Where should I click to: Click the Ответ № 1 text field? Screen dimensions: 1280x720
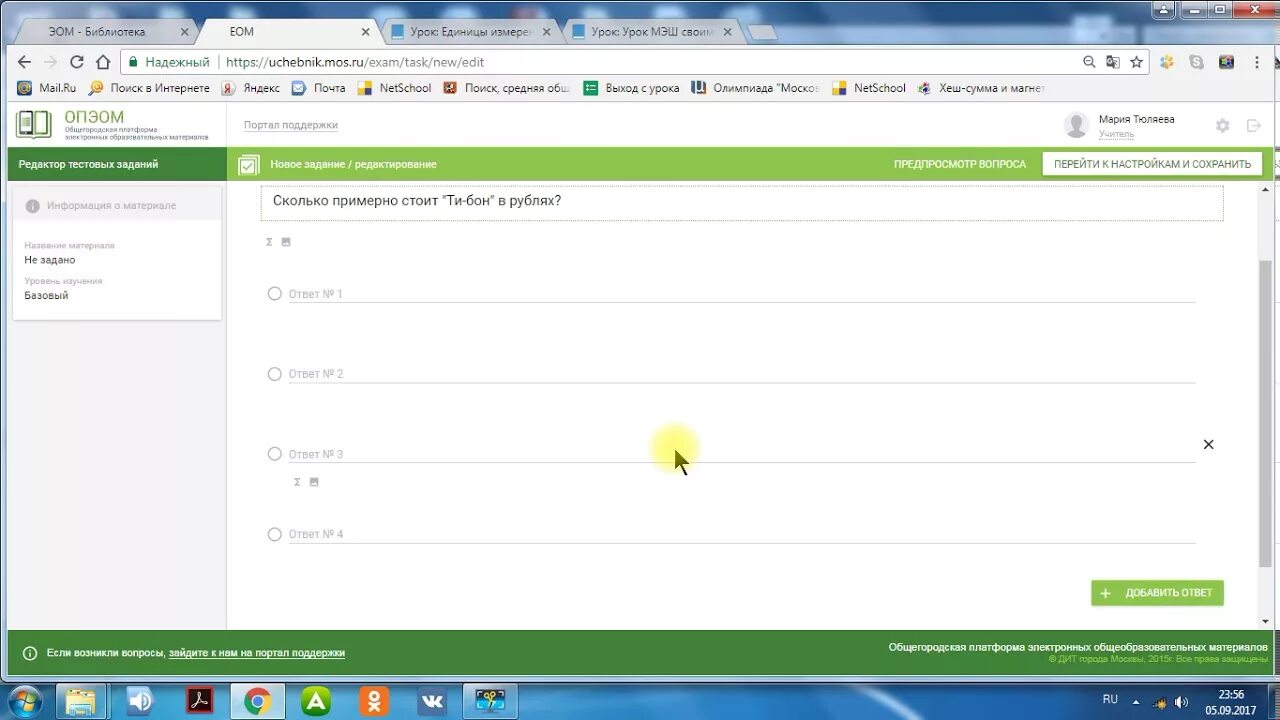point(742,294)
